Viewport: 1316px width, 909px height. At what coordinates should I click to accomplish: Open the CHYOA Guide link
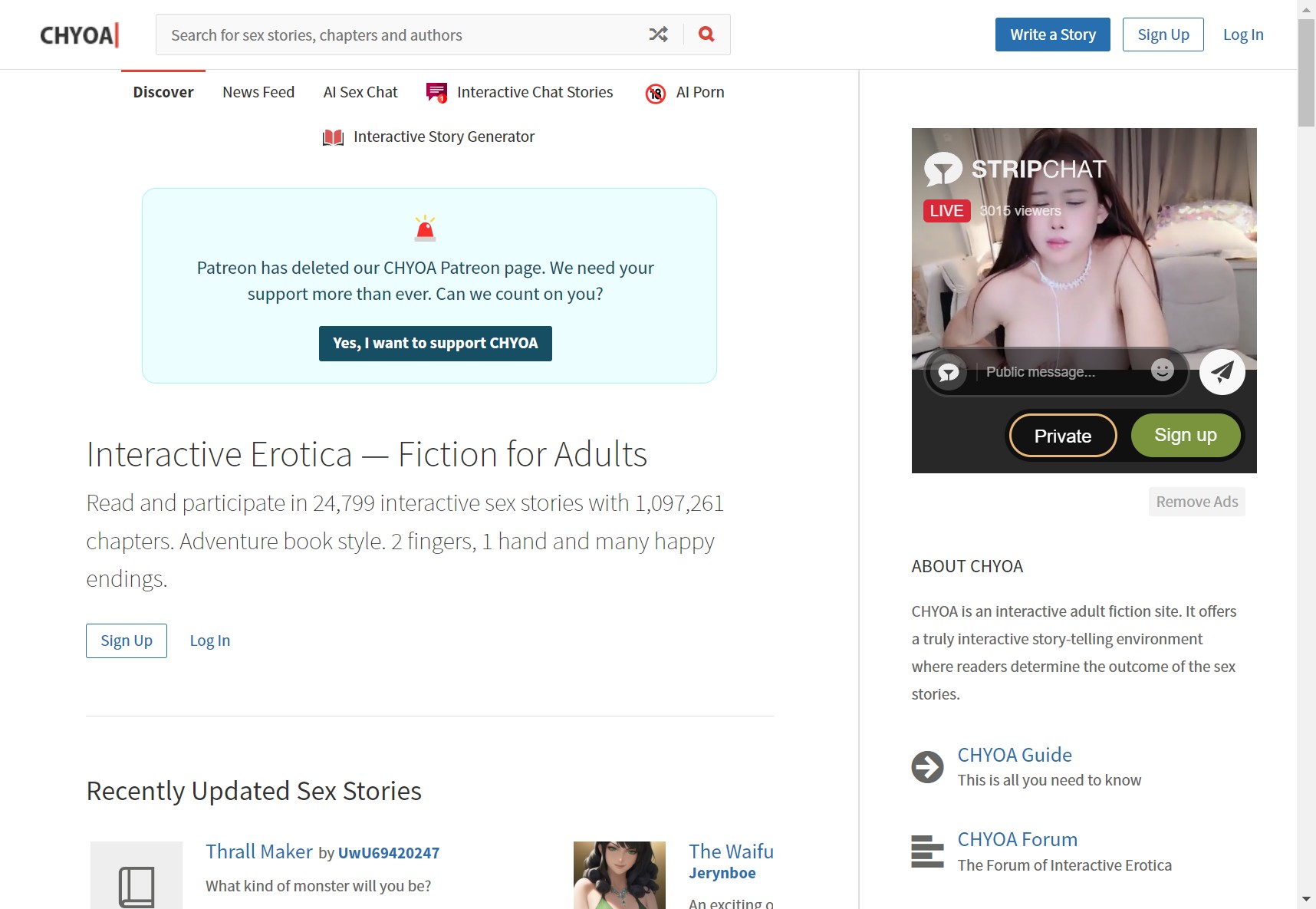1014,755
